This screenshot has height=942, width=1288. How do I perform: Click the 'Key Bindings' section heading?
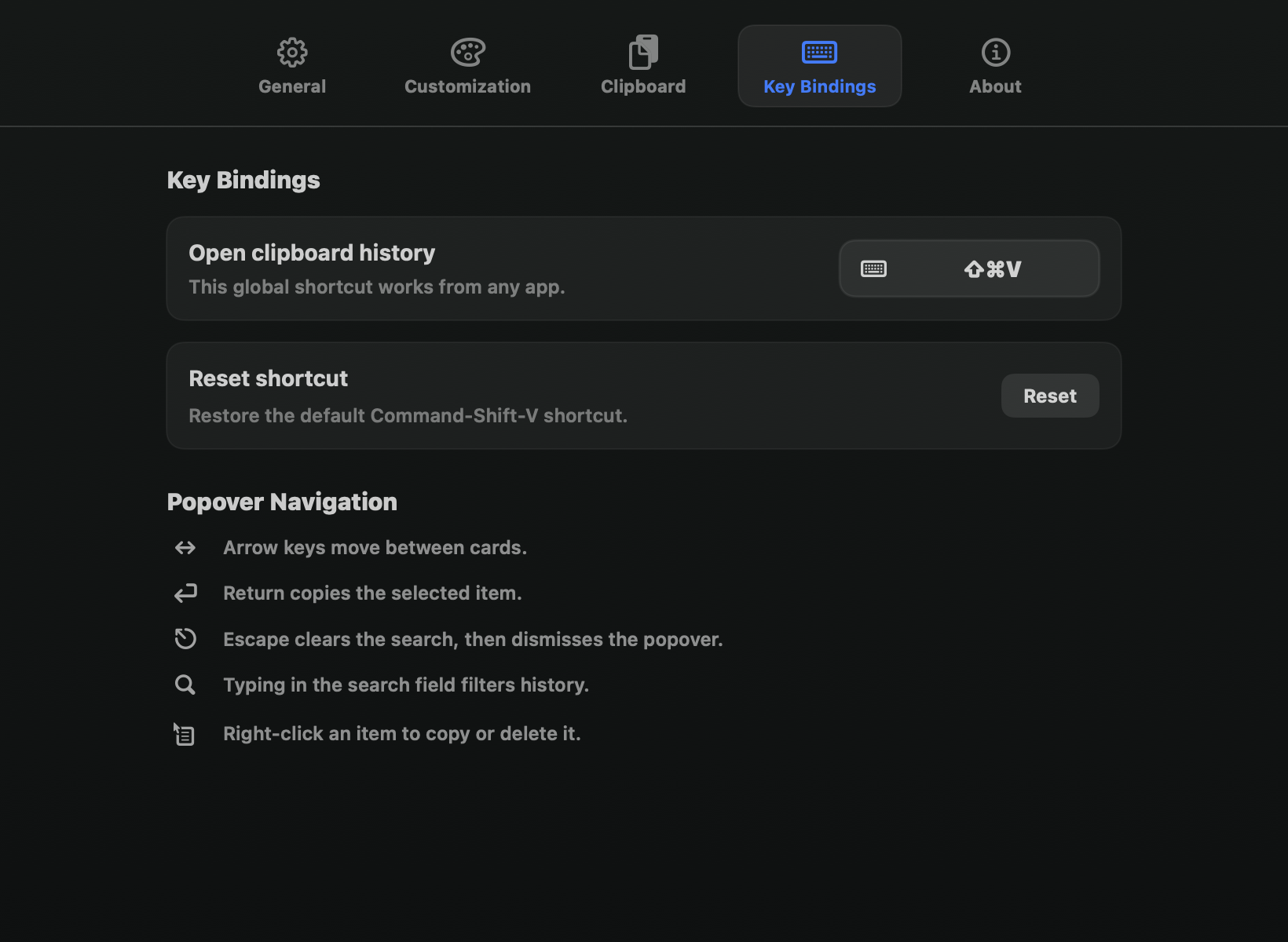click(x=243, y=180)
